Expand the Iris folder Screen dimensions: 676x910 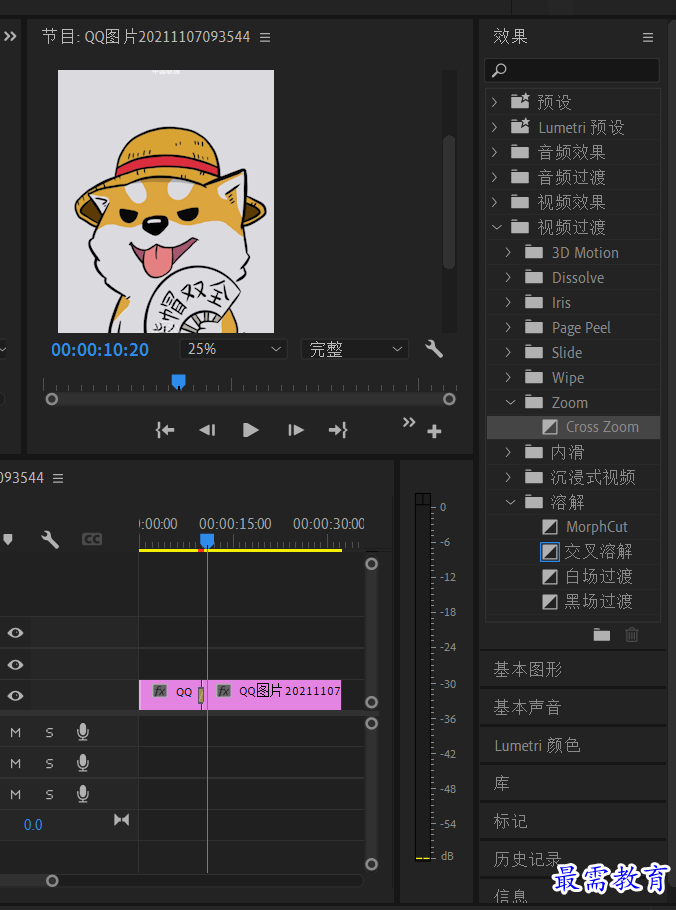[508, 302]
